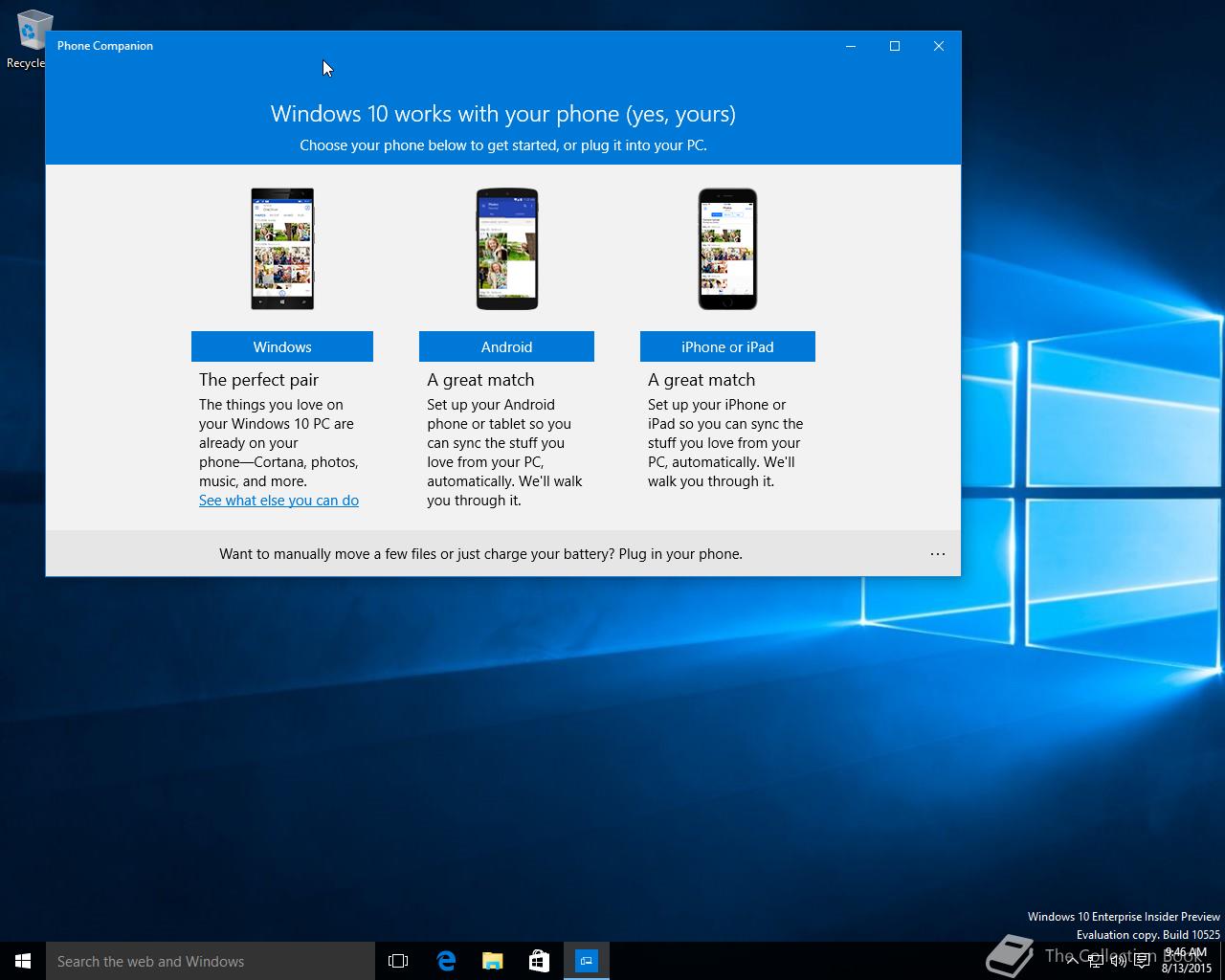Click 'A great match' heading under iPhone or iPad
This screenshot has width=1225, height=980.
702,380
